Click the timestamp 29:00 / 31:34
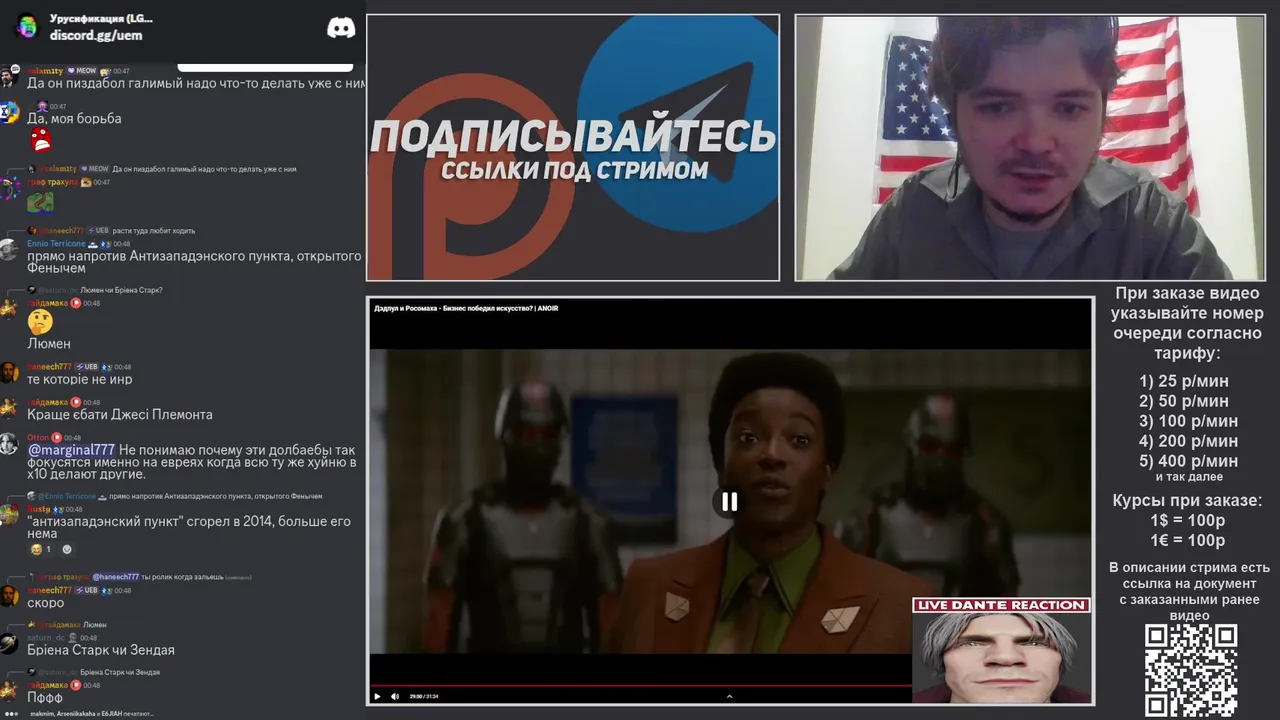The width and height of the screenshot is (1280, 720). click(424, 696)
